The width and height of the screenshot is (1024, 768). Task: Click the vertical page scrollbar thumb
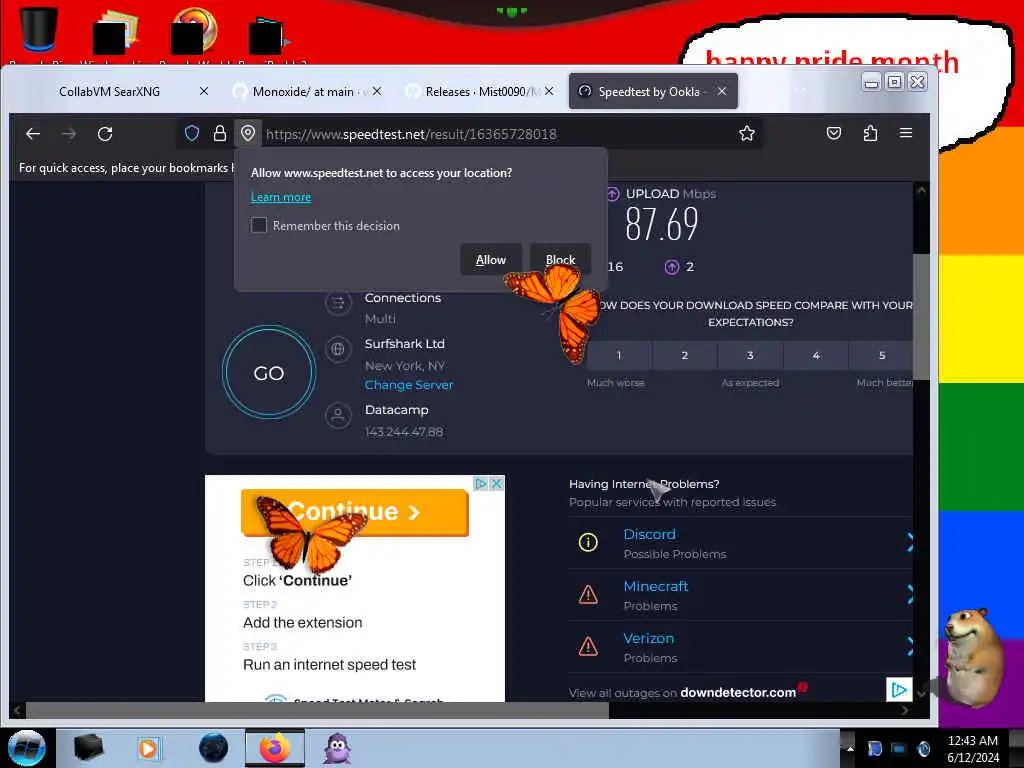click(x=921, y=316)
